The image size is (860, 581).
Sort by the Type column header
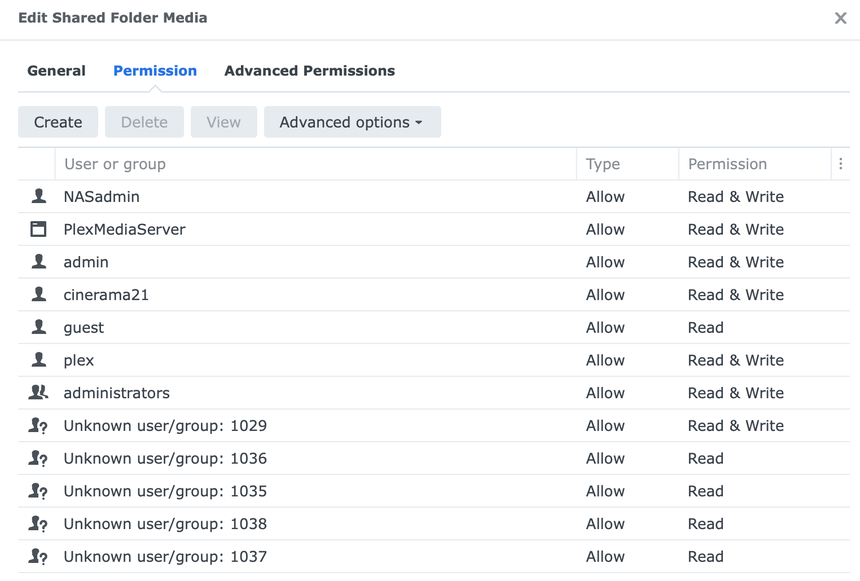(x=627, y=163)
